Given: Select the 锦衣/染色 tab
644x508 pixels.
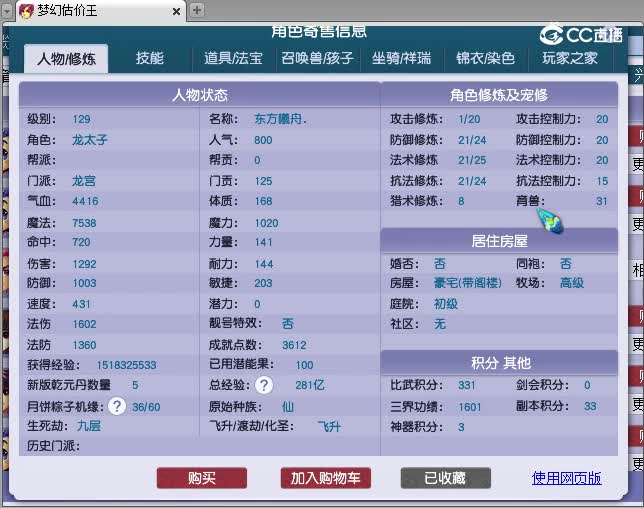Looking at the screenshot, I should click(x=485, y=58).
